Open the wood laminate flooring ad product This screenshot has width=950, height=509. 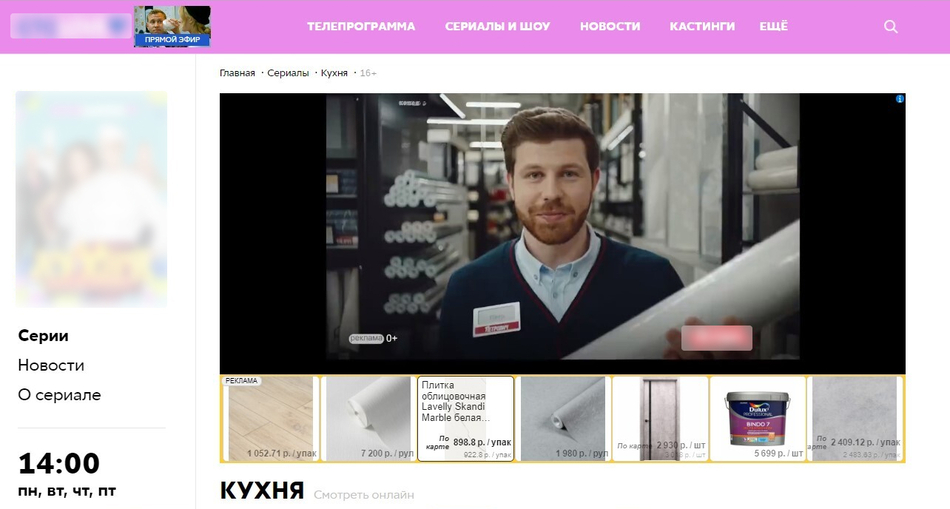pos(270,419)
